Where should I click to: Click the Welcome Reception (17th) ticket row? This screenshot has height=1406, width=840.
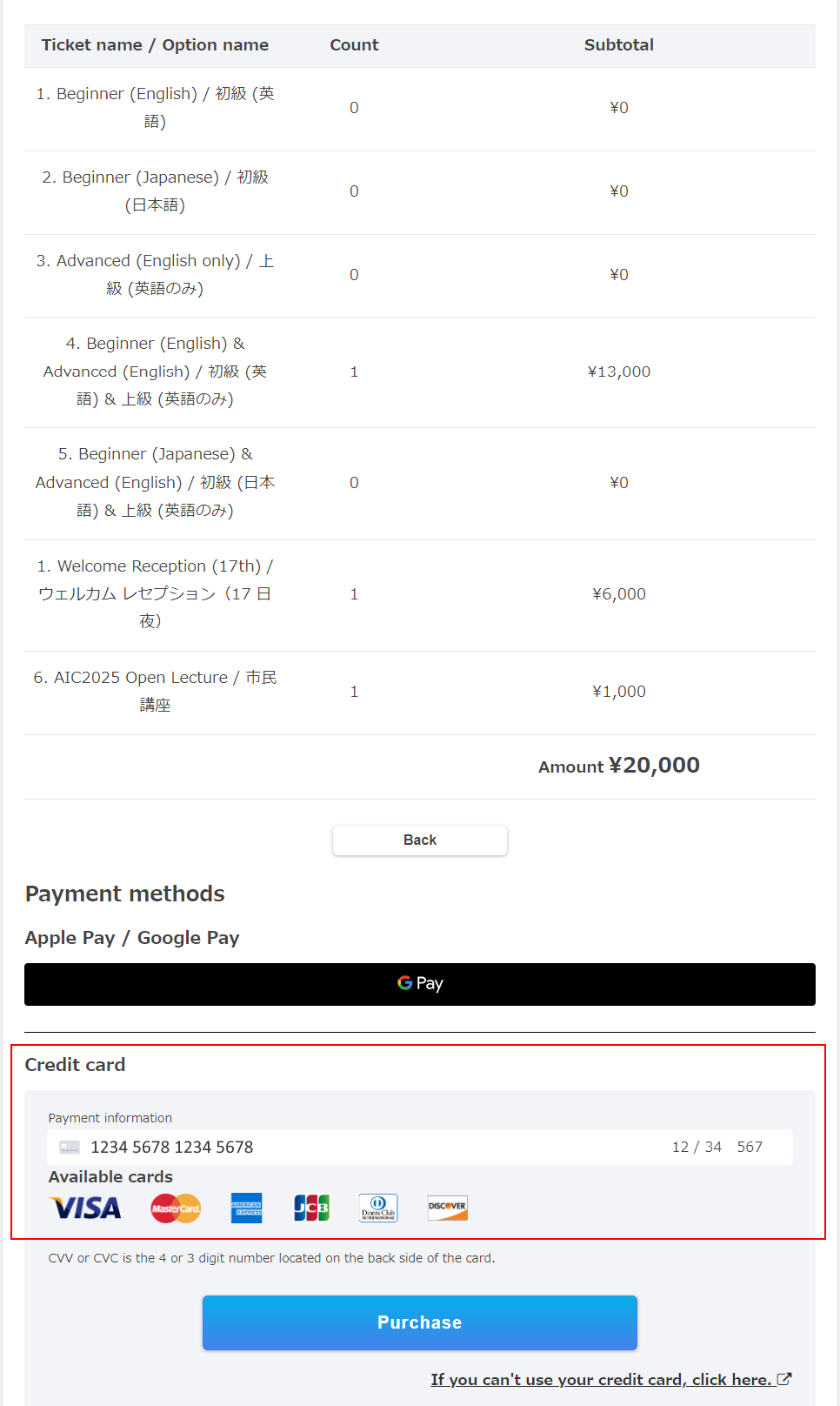point(420,595)
